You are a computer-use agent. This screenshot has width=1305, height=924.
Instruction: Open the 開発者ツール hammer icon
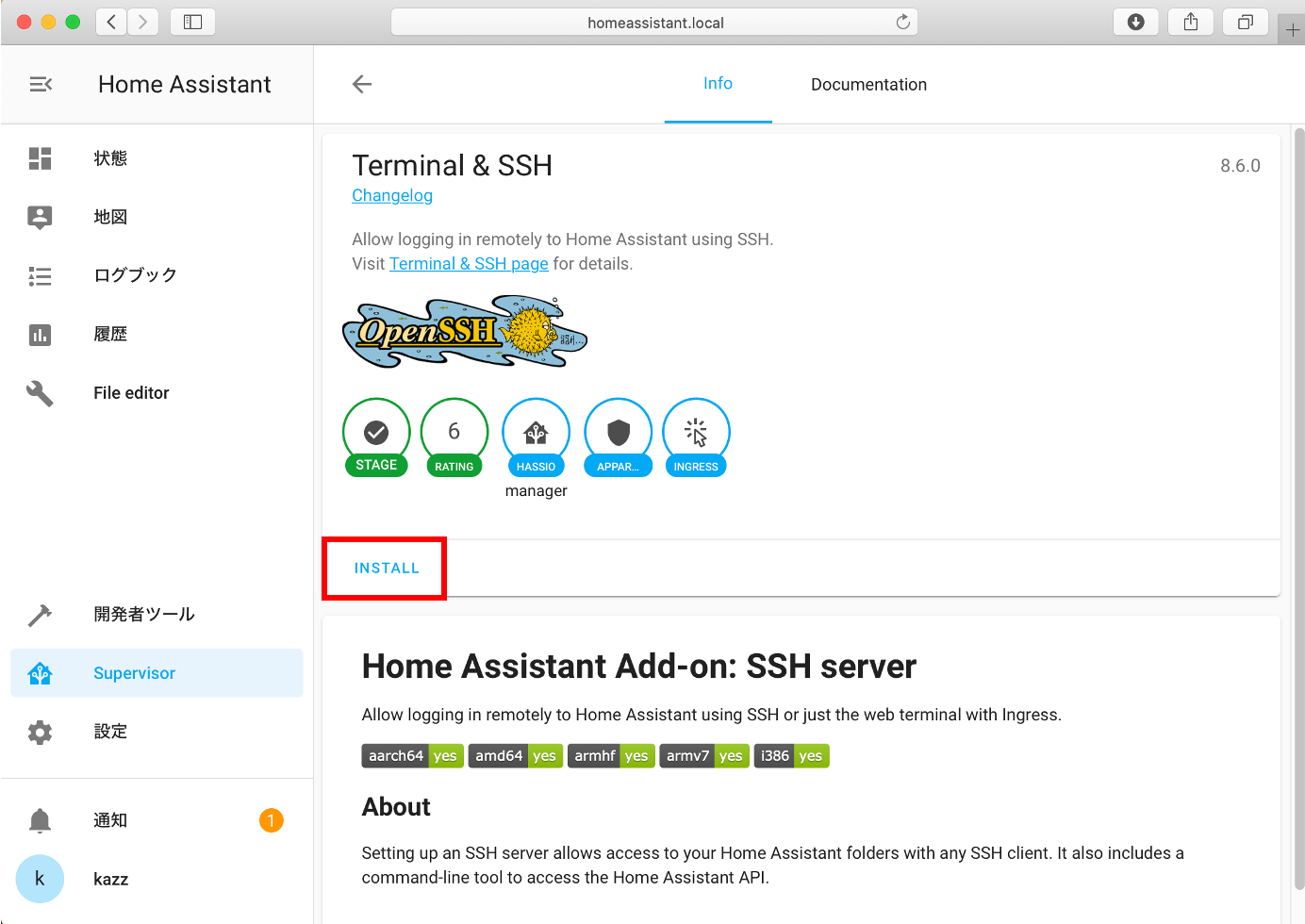pyautogui.click(x=40, y=615)
